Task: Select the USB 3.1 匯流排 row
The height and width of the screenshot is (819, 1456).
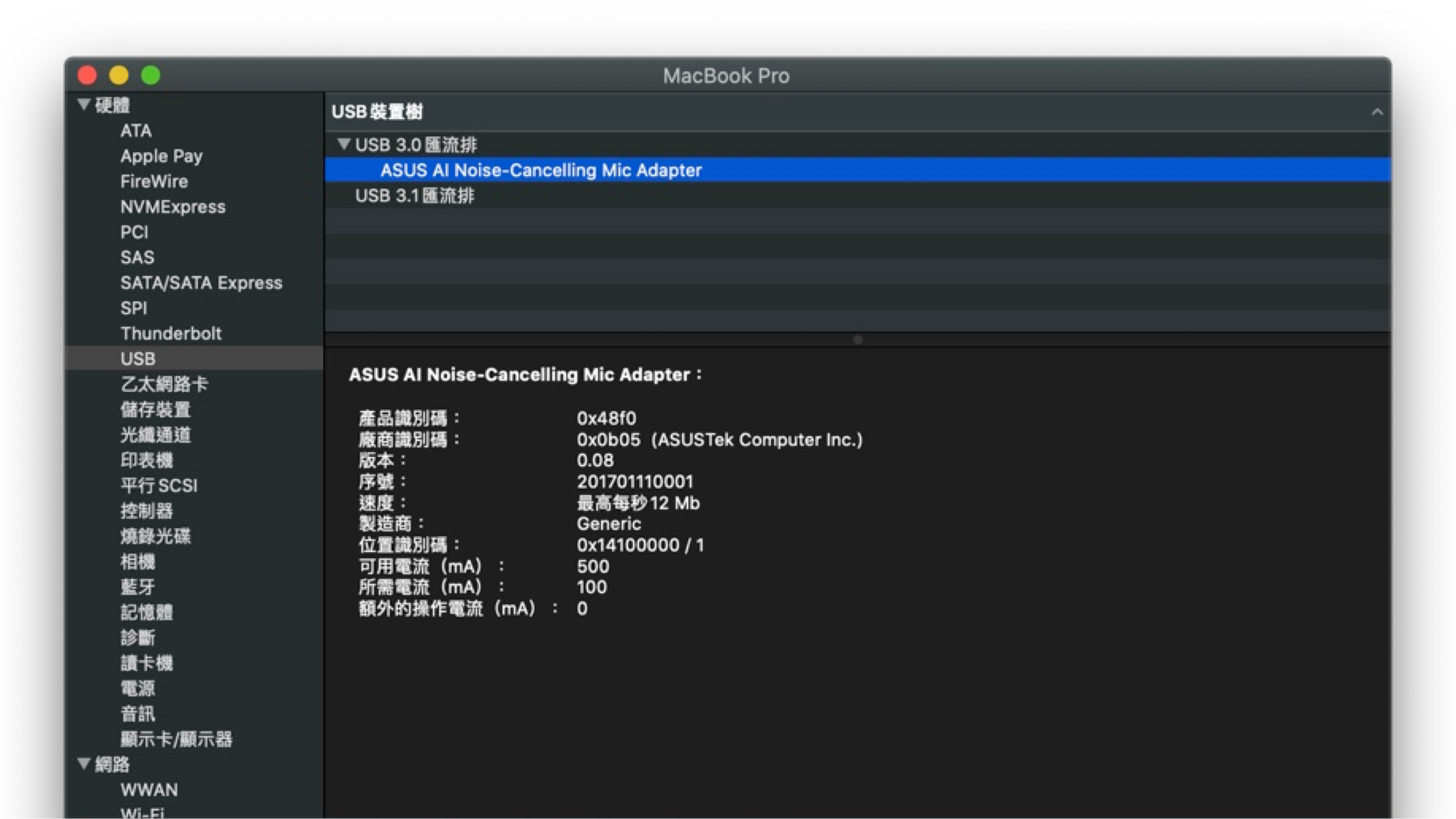Action: click(857, 196)
